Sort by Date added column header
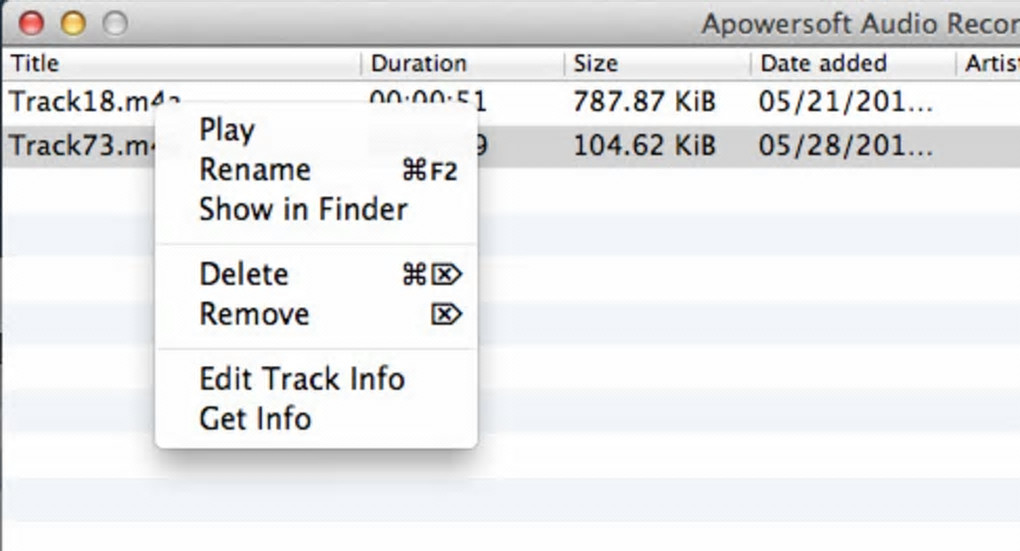1020x551 pixels. pos(823,64)
